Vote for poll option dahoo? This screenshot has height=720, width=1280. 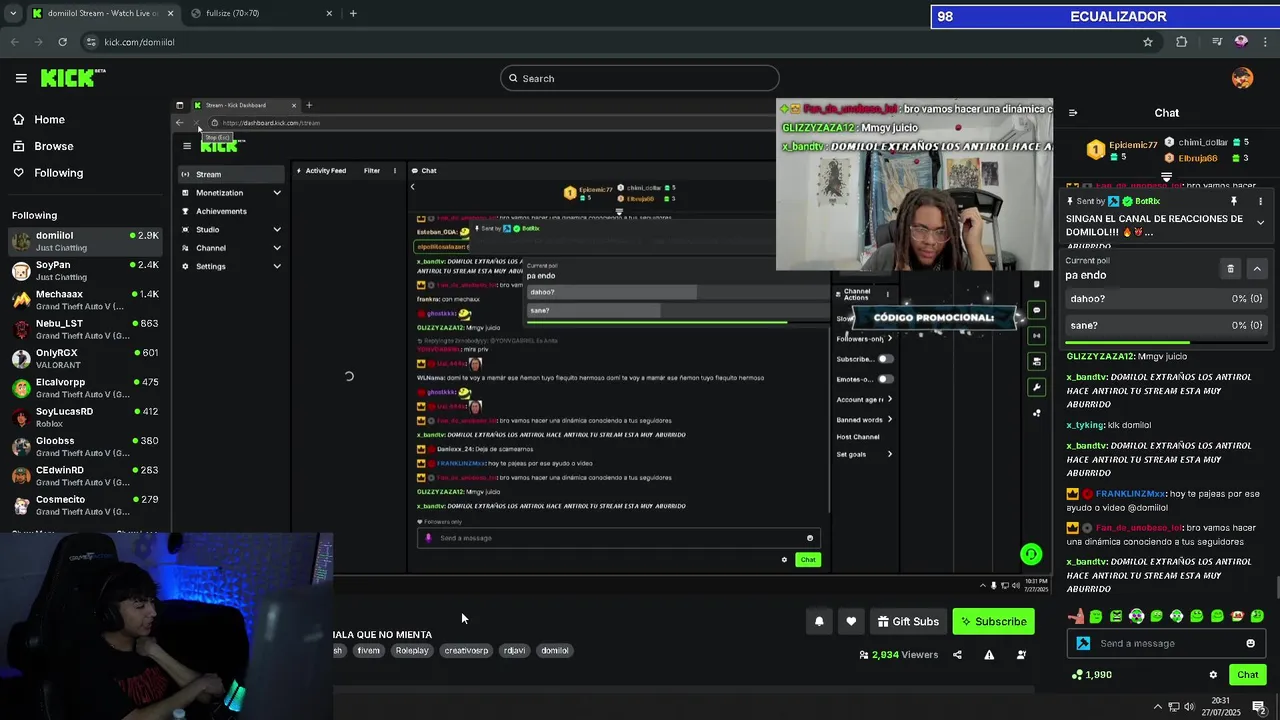point(1166,298)
